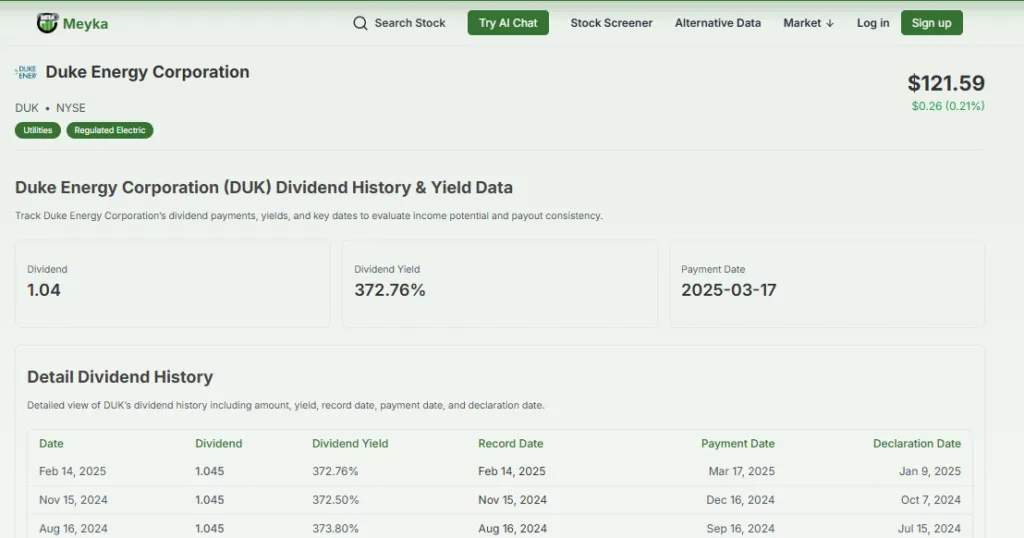This screenshot has height=538, width=1024.
Task: Click the Payment Date column header
Action: [x=737, y=443]
